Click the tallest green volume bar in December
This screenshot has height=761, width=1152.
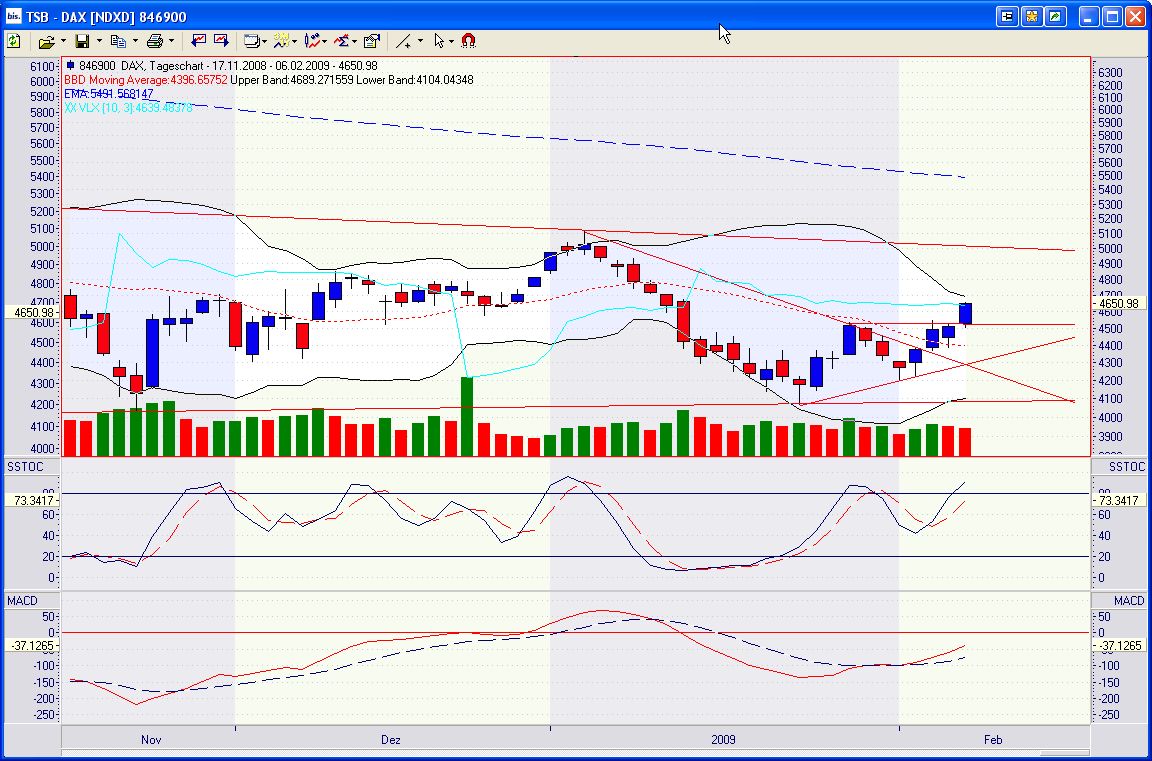(x=467, y=416)
